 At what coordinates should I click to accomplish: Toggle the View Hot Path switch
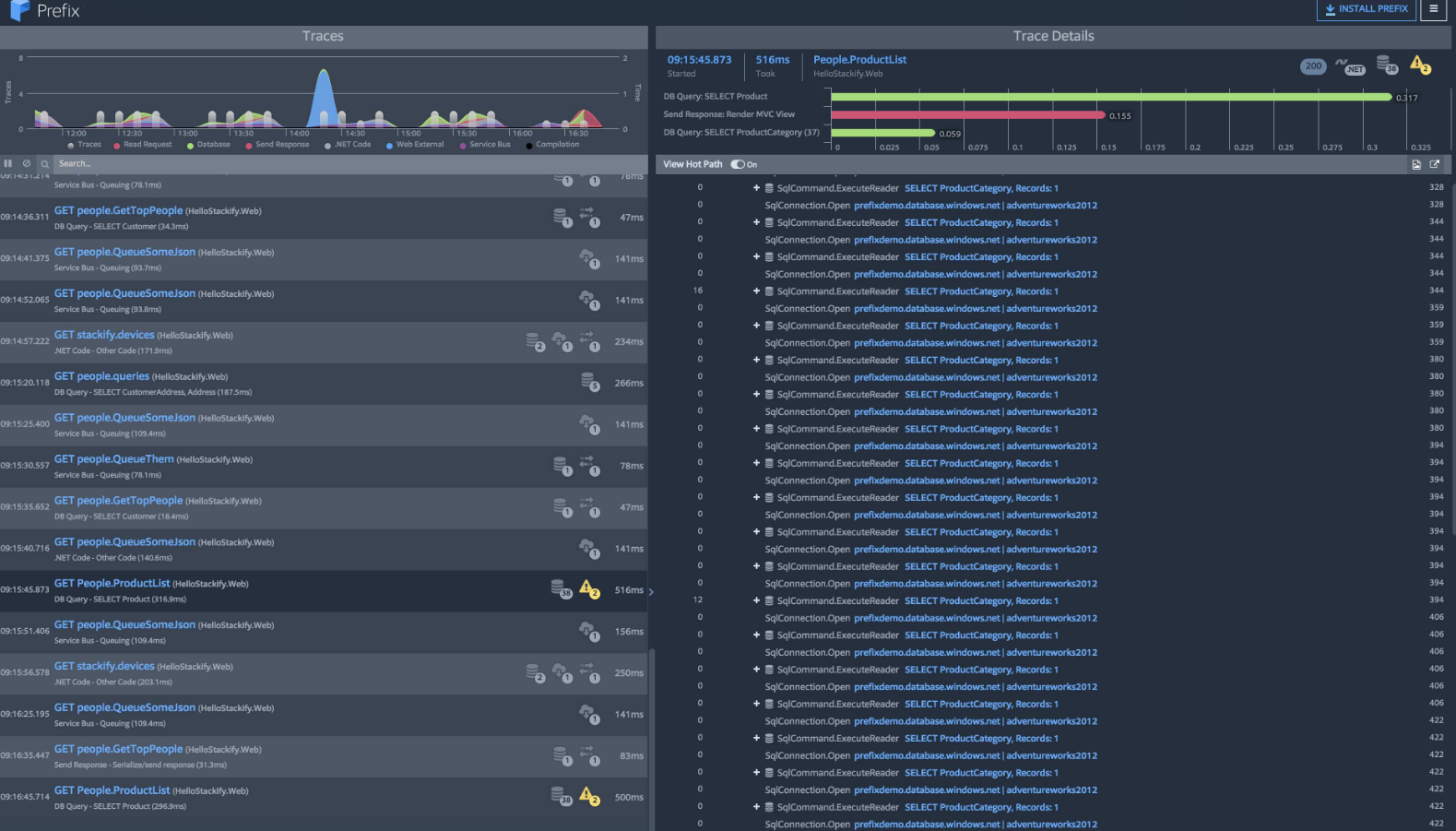tap(738, 164)
